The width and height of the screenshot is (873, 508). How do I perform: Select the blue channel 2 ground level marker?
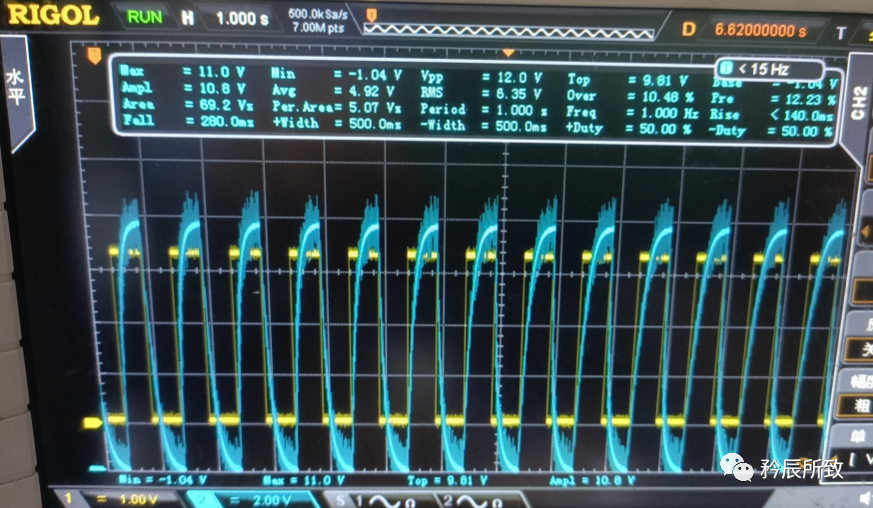click(97, 467)
